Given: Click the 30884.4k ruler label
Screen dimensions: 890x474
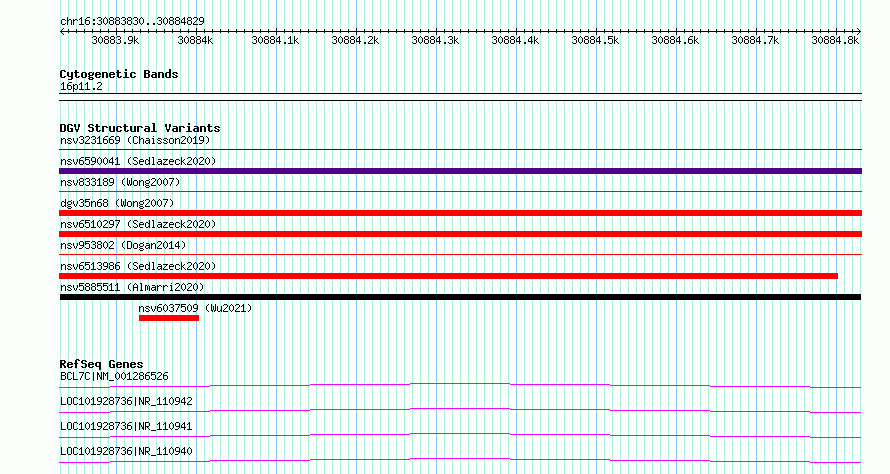Looking at the screenshot, I should pyautogui.click(x=515, y=40).
